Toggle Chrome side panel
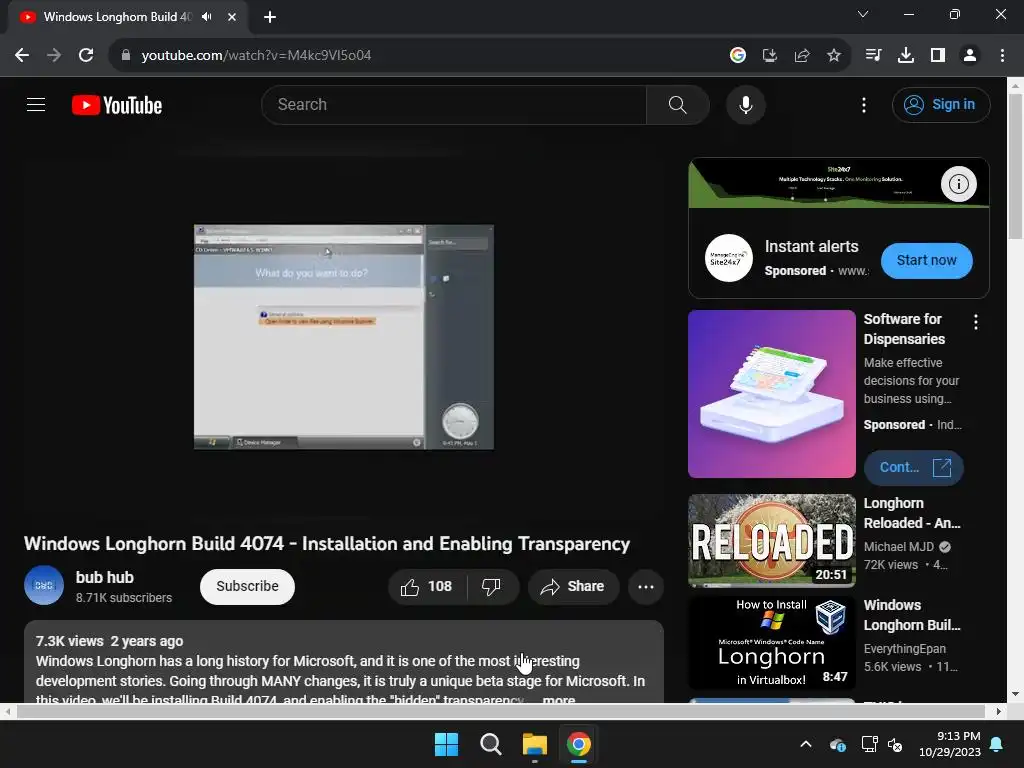Screen dimensions: 1024x768 tap(938, 56)
